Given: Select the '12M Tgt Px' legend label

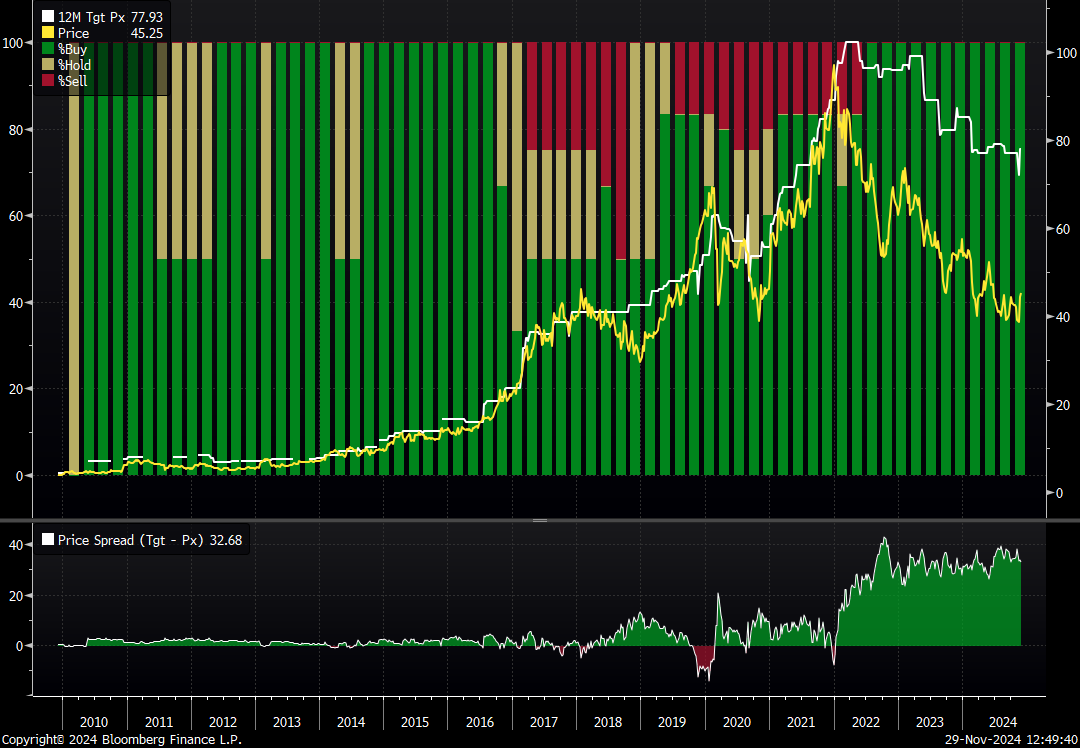Looking at the screenshot, I should (92, 17).
